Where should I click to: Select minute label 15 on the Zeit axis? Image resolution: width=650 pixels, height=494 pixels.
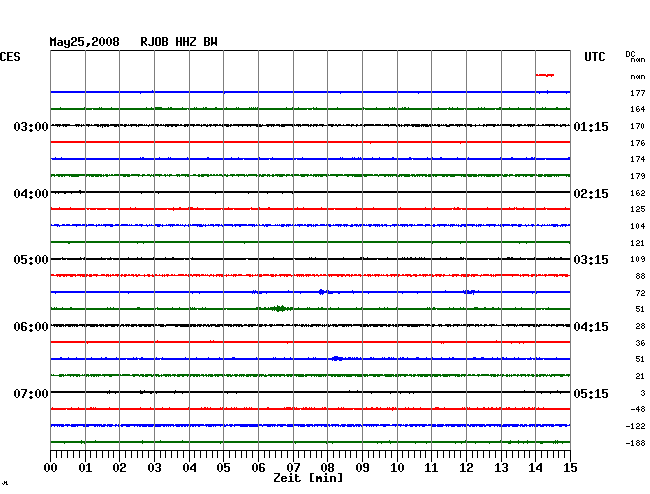click(x=570, y=468)
